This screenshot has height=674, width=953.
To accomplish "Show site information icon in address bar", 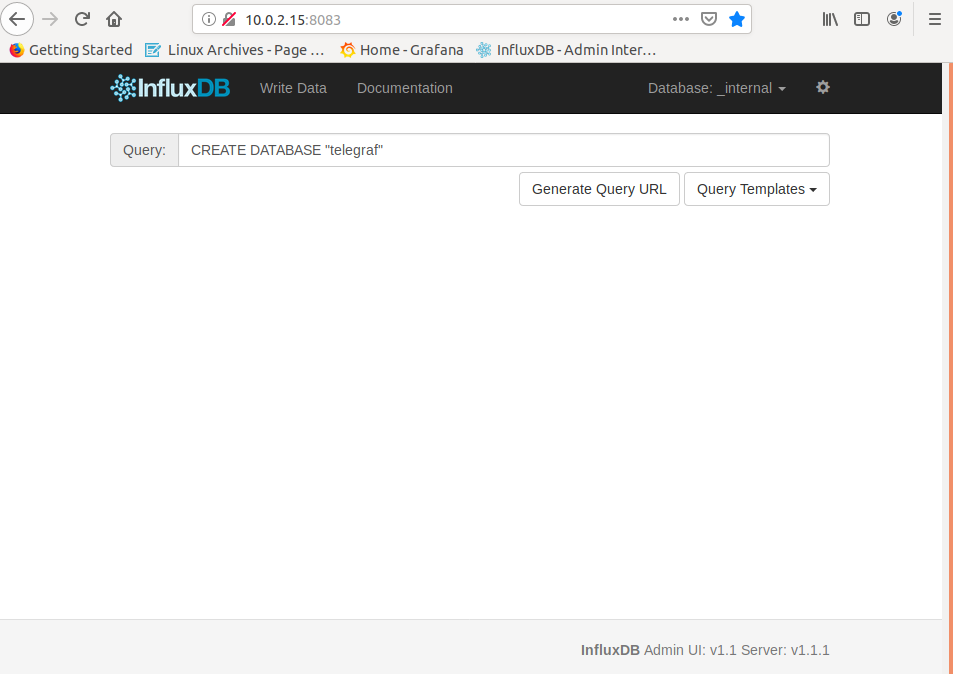I will pyautogui.click(x=208, y=19).
